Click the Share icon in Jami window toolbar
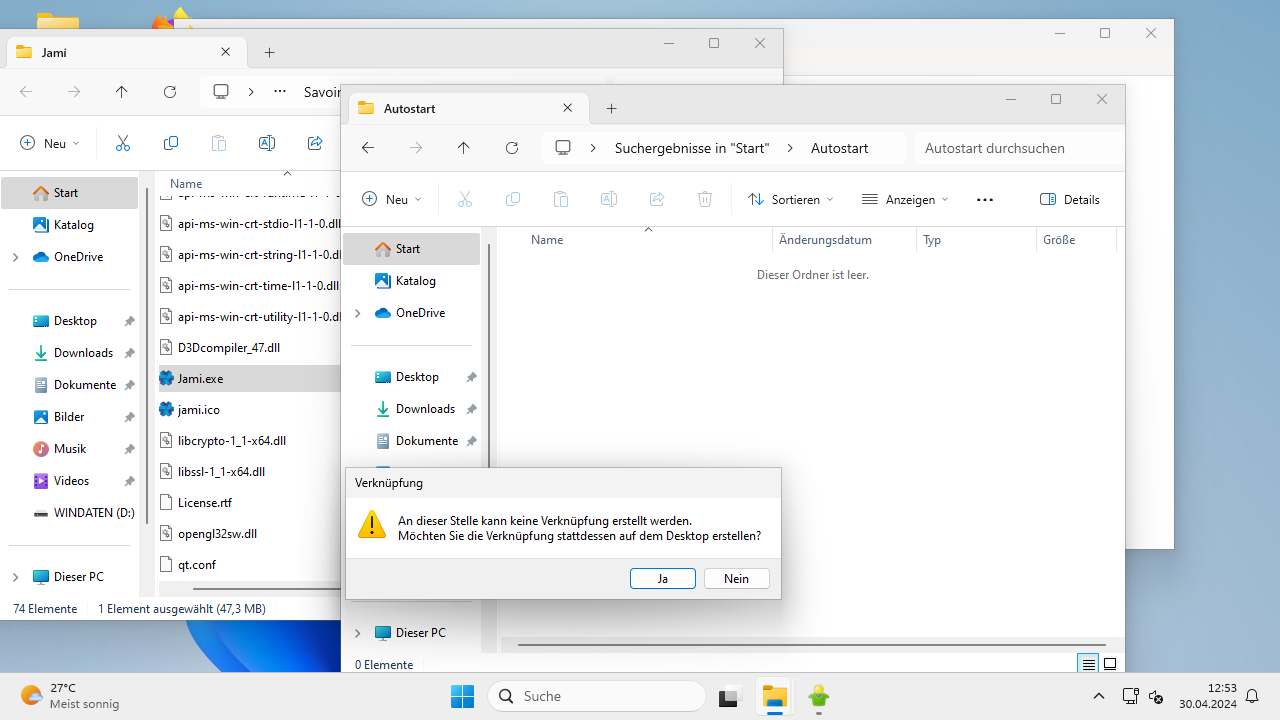Viewport: 1280px width, 720px height. point(315,143)
